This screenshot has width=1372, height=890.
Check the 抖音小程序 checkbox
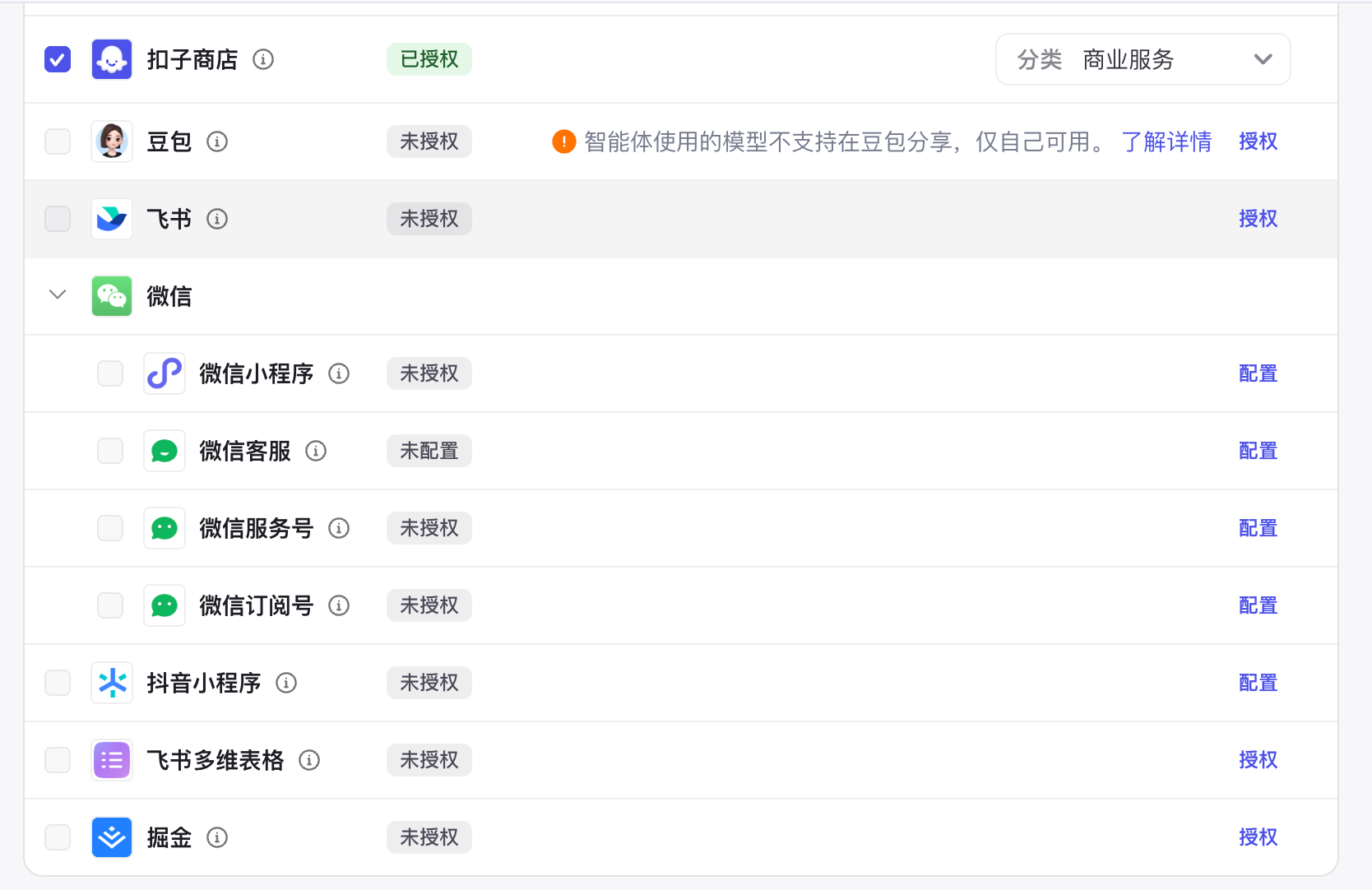[58, 683]
